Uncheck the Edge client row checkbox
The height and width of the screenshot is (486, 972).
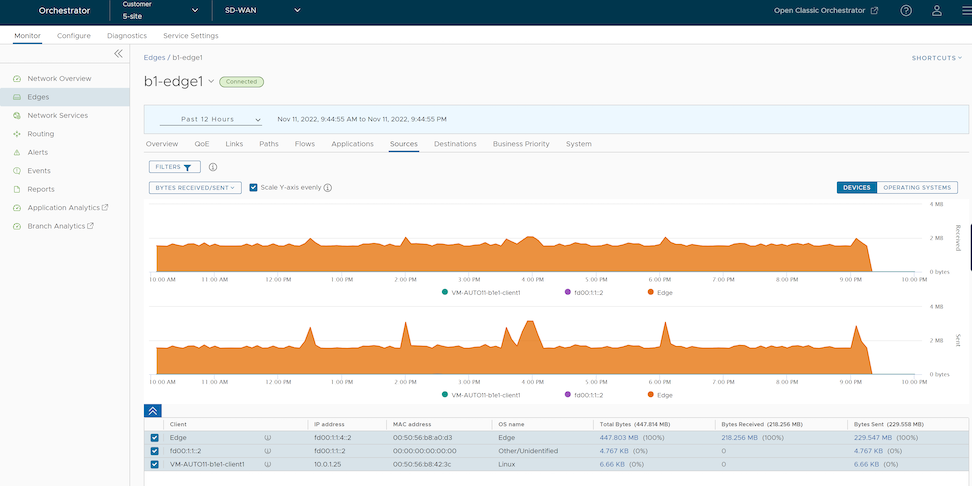(154, 437)
